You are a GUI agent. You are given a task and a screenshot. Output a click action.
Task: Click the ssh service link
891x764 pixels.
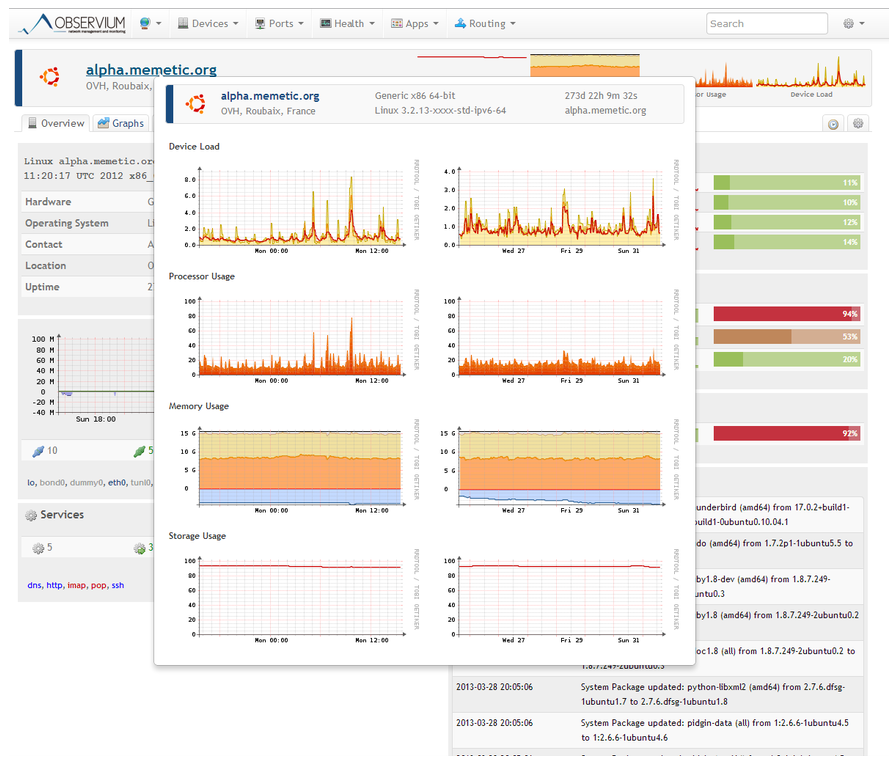pyautogui.click(x=117, y=585)
